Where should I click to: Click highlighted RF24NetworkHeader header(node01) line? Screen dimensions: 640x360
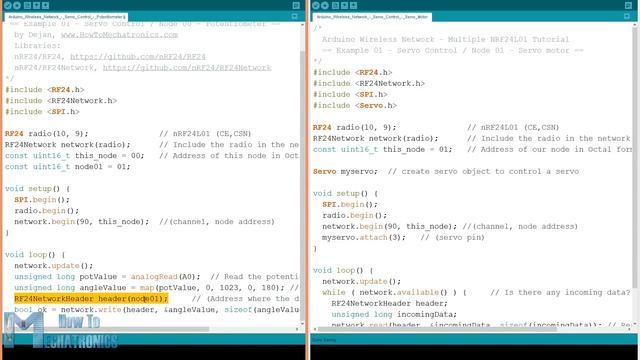tap(91, 299)
